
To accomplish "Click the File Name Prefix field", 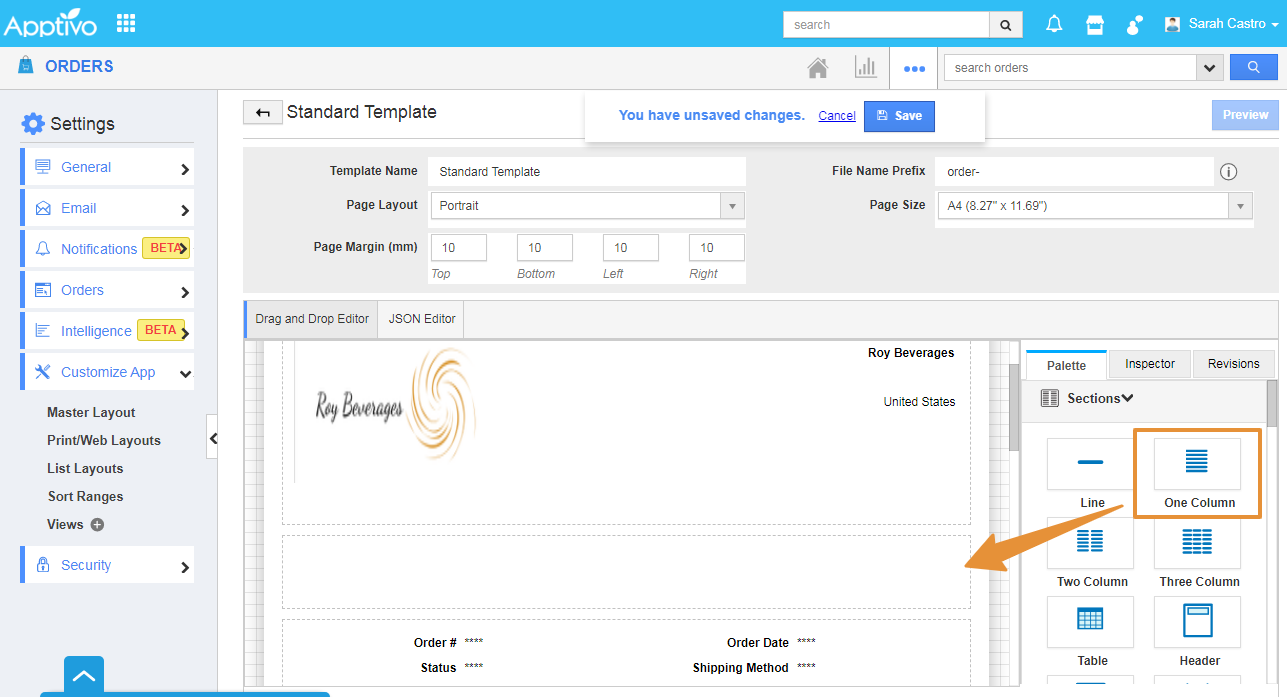I will (x=1074, y=172).
